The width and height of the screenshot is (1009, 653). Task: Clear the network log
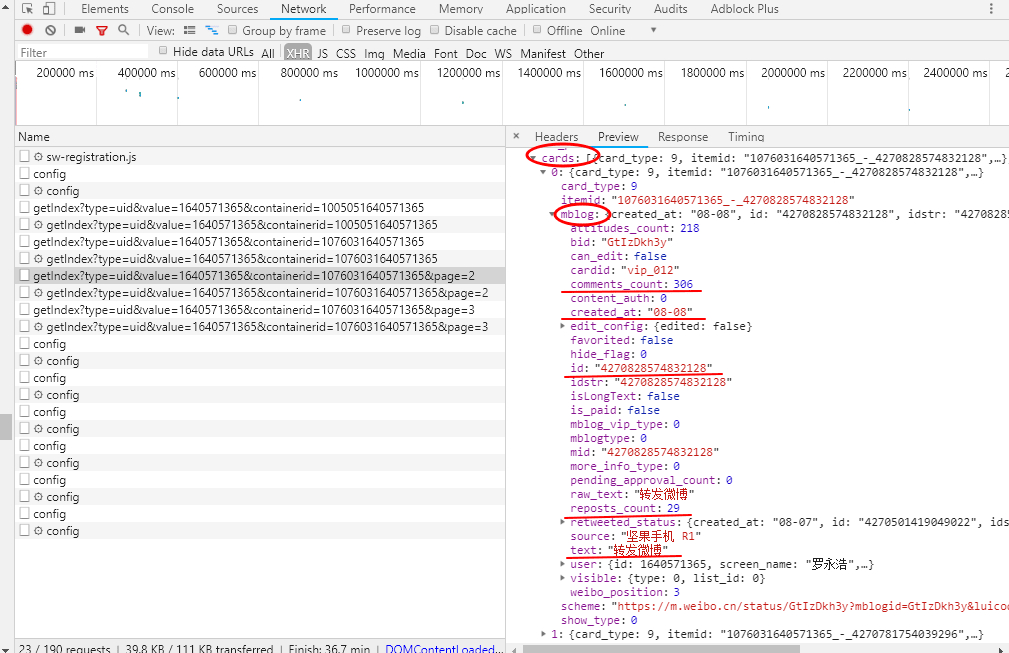[x=50, y=30]
